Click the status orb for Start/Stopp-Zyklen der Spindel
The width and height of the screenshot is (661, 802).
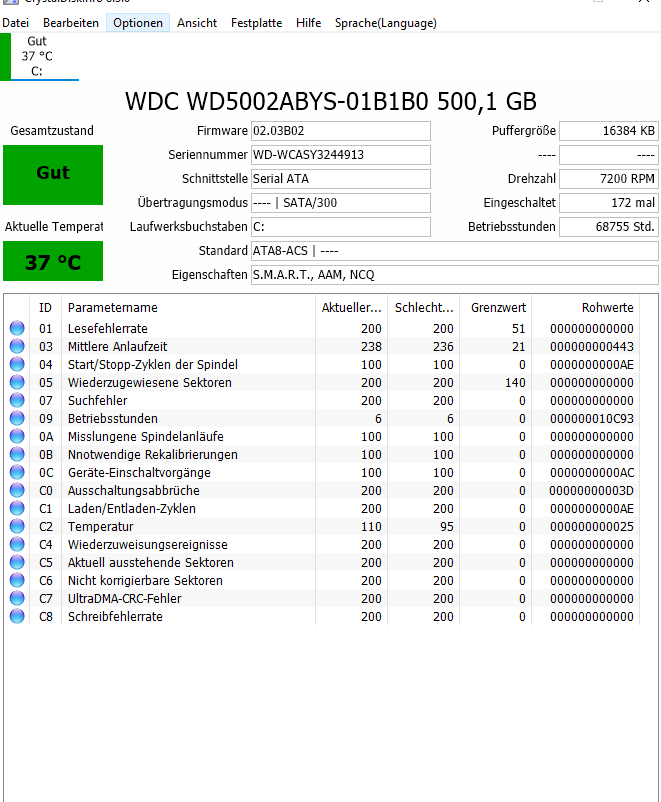[x=17, y=364]
